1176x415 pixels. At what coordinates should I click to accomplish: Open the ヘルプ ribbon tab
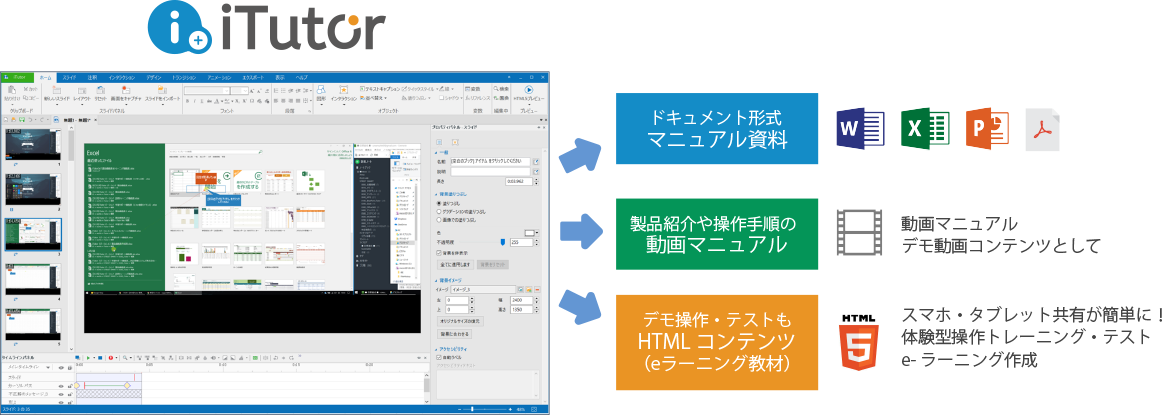pyautogui.click(x=302, y=78)
